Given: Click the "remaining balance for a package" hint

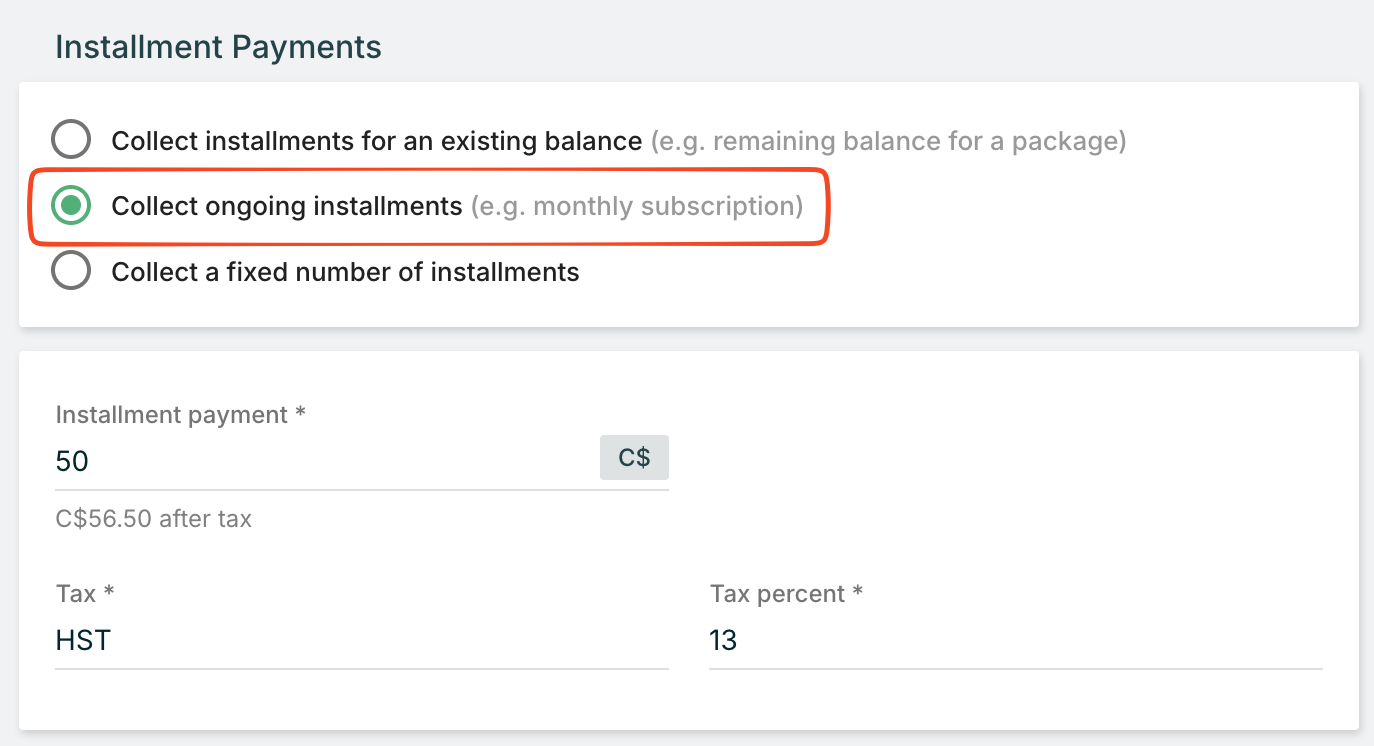Looking at the screenshot, I should (888, 141).
